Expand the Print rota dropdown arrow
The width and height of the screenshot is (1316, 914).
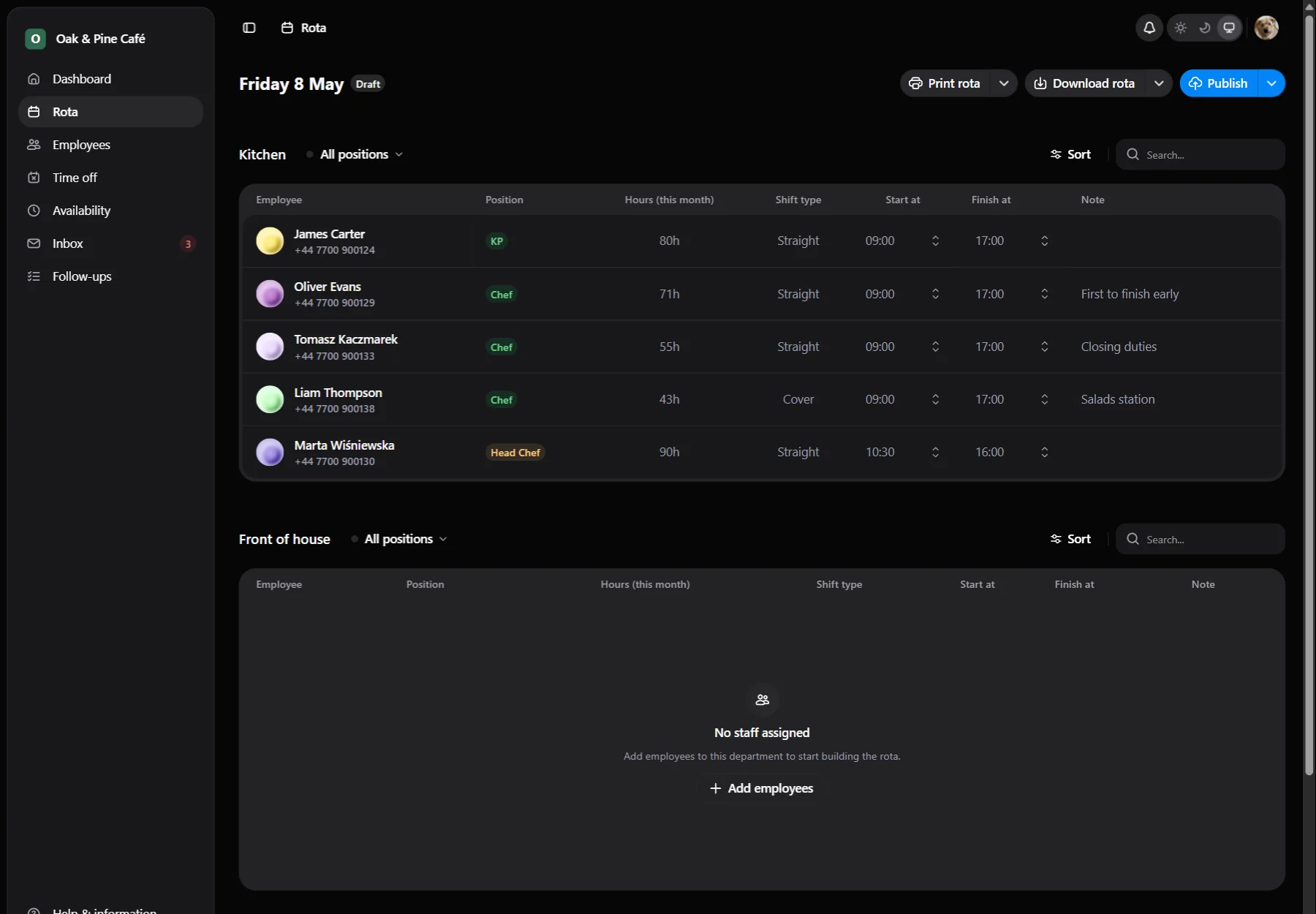click(x=1004, y=83)
